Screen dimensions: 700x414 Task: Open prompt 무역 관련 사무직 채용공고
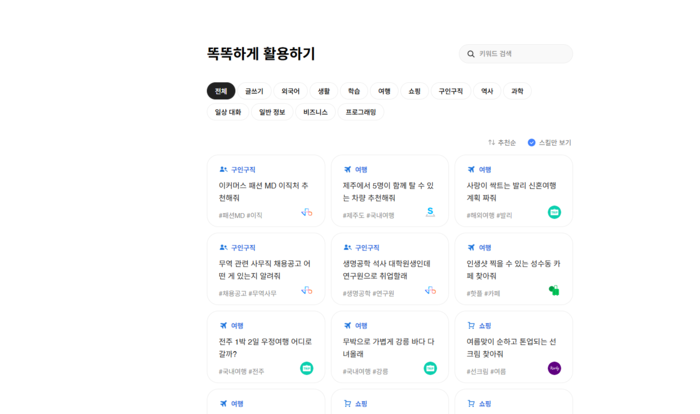[266, 269]
